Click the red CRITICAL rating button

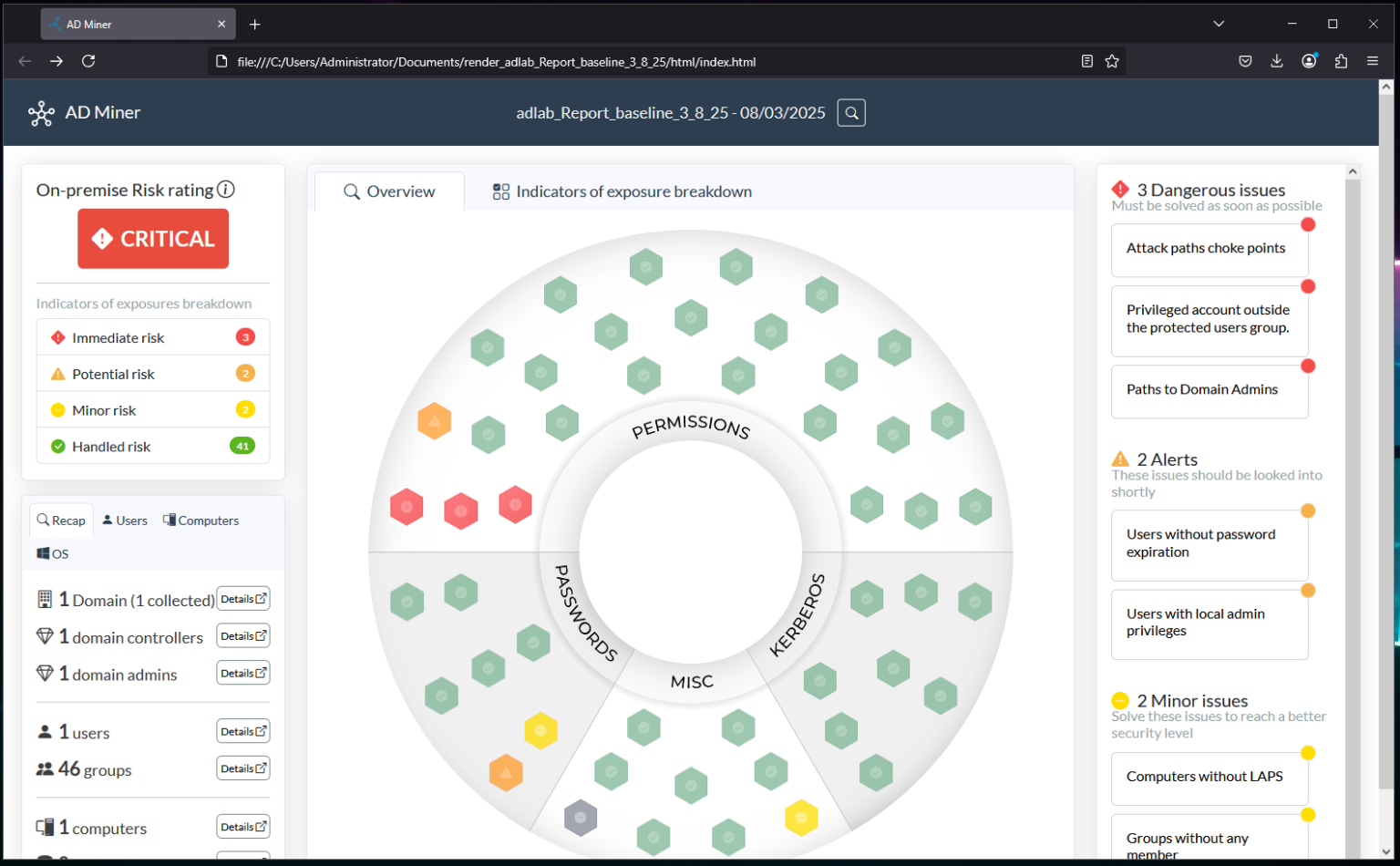click(x=153, y=239)
